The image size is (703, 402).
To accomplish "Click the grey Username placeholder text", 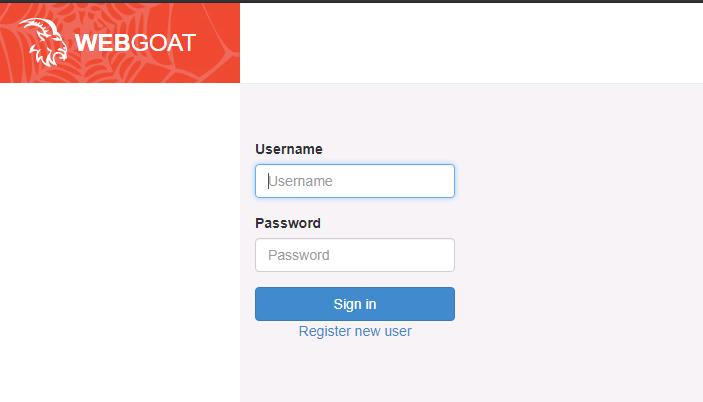I will pyautogui.click(x=300, y=181).
